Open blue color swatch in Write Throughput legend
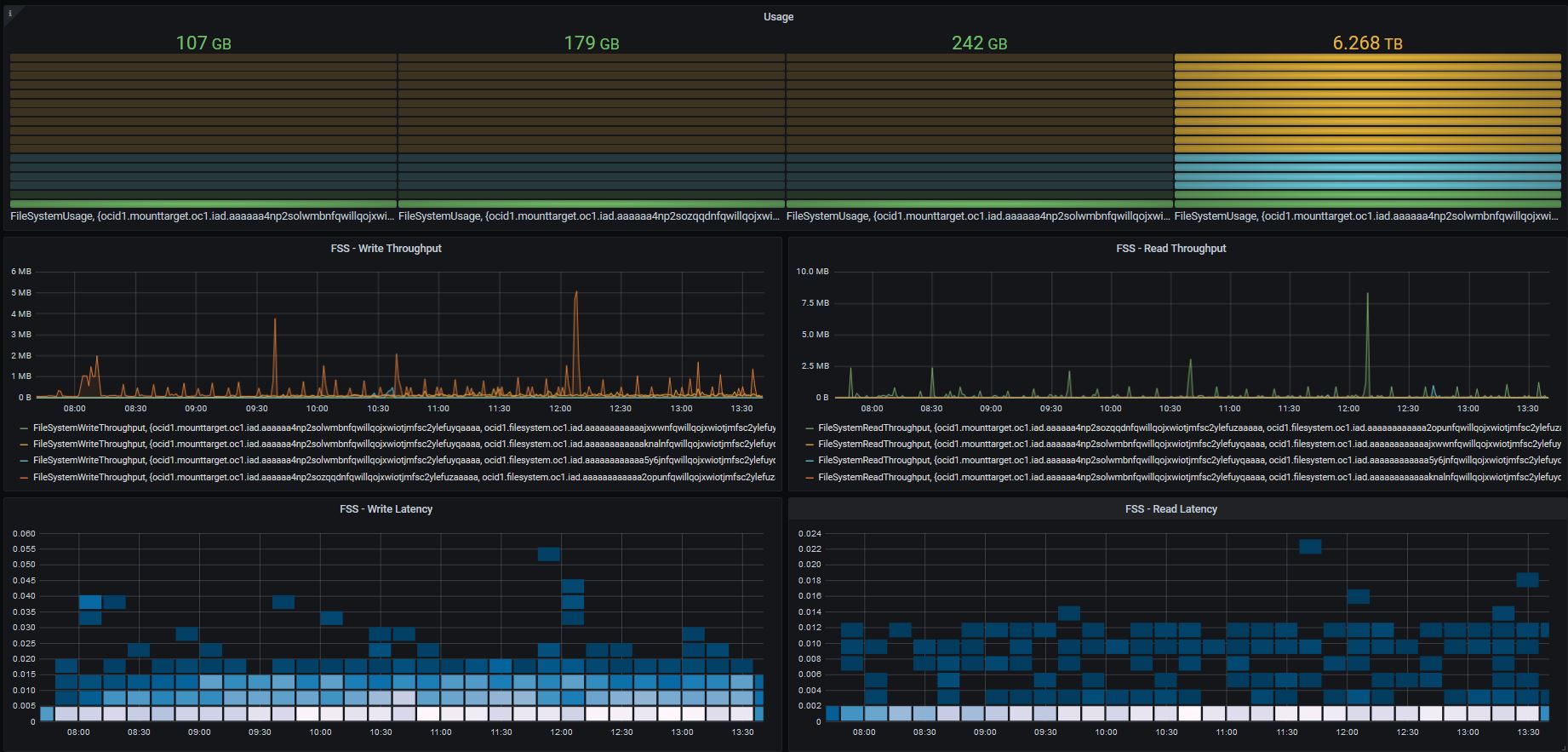The height and width of the screenshot is (752, 1568). (x=24, y=461)
